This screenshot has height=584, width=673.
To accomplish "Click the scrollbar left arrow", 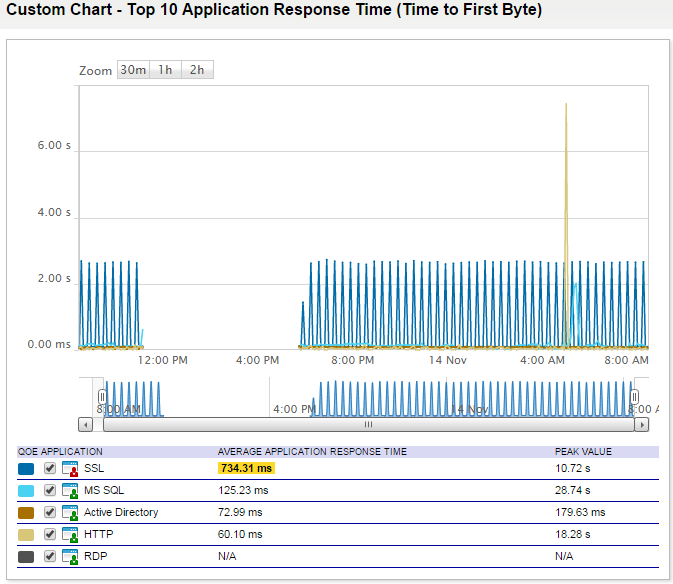I will pos(86,424).
